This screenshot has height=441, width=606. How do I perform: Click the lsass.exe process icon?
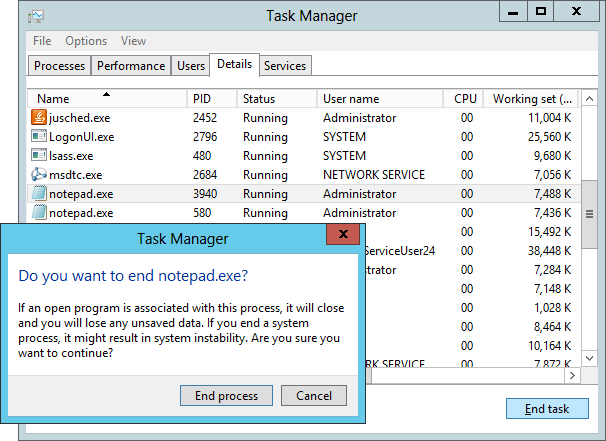pos(39,155)
